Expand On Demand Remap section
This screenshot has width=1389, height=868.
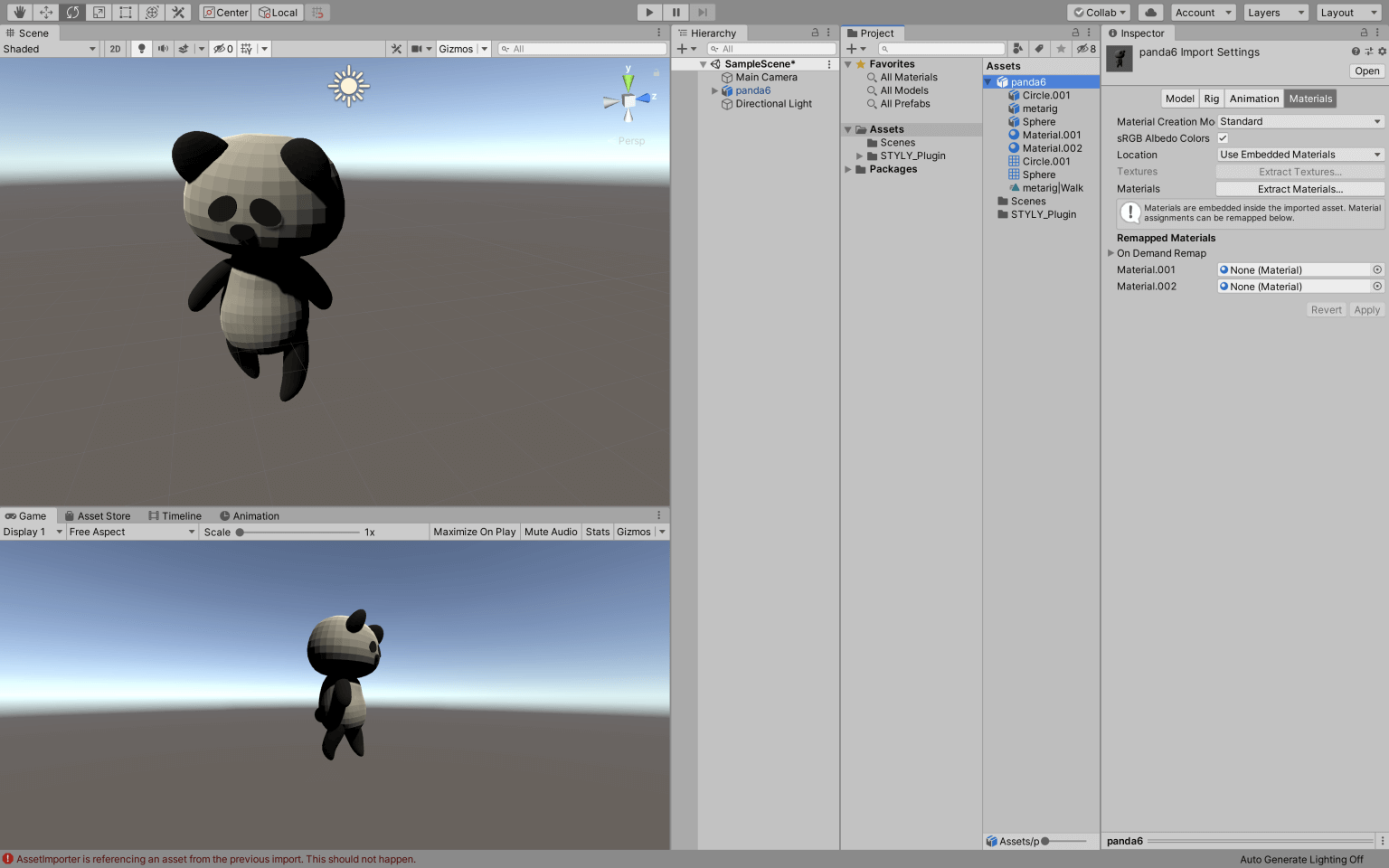[x=1111, y=253]
